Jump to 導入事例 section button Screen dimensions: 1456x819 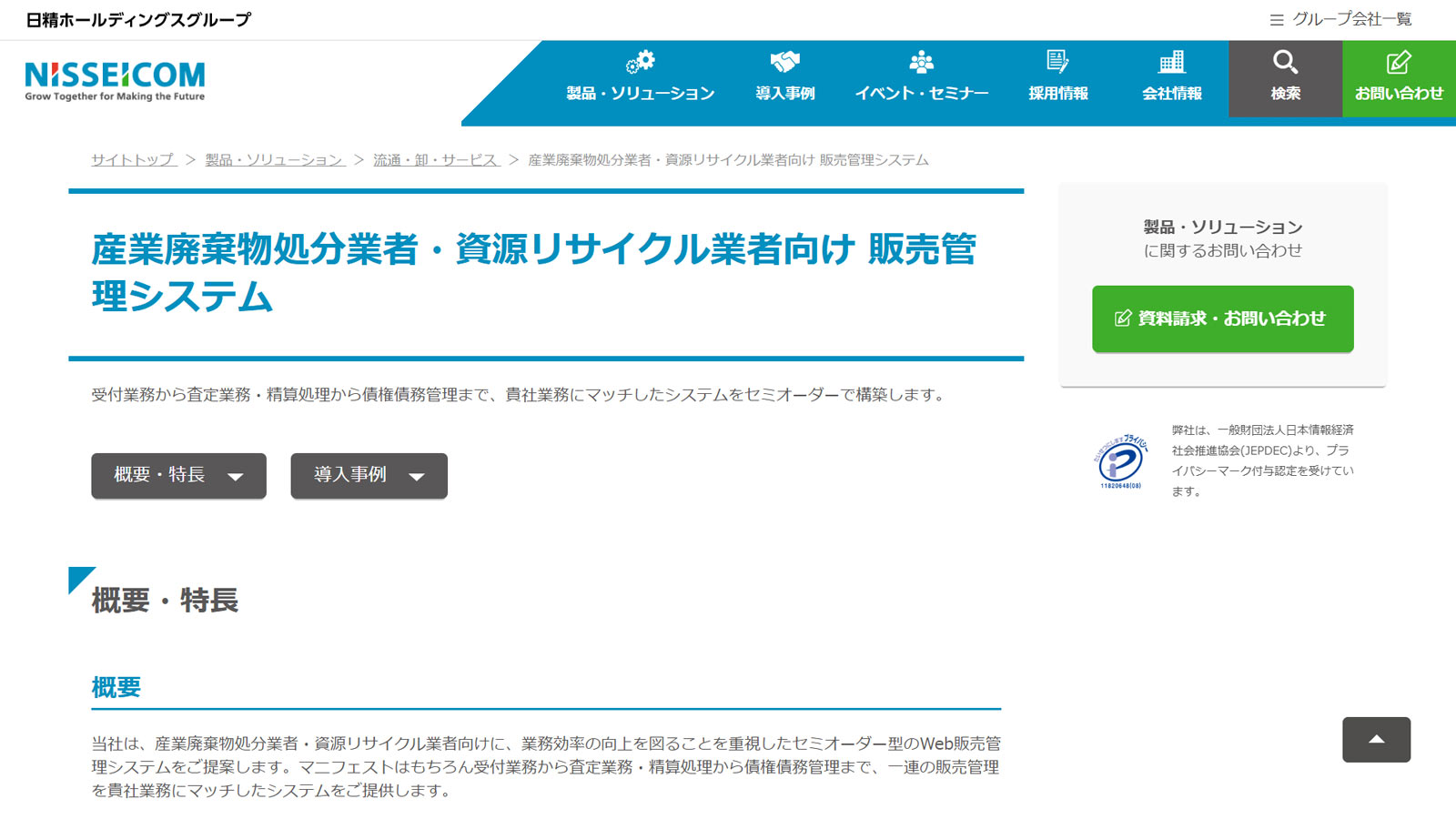(x=369, y=475)
